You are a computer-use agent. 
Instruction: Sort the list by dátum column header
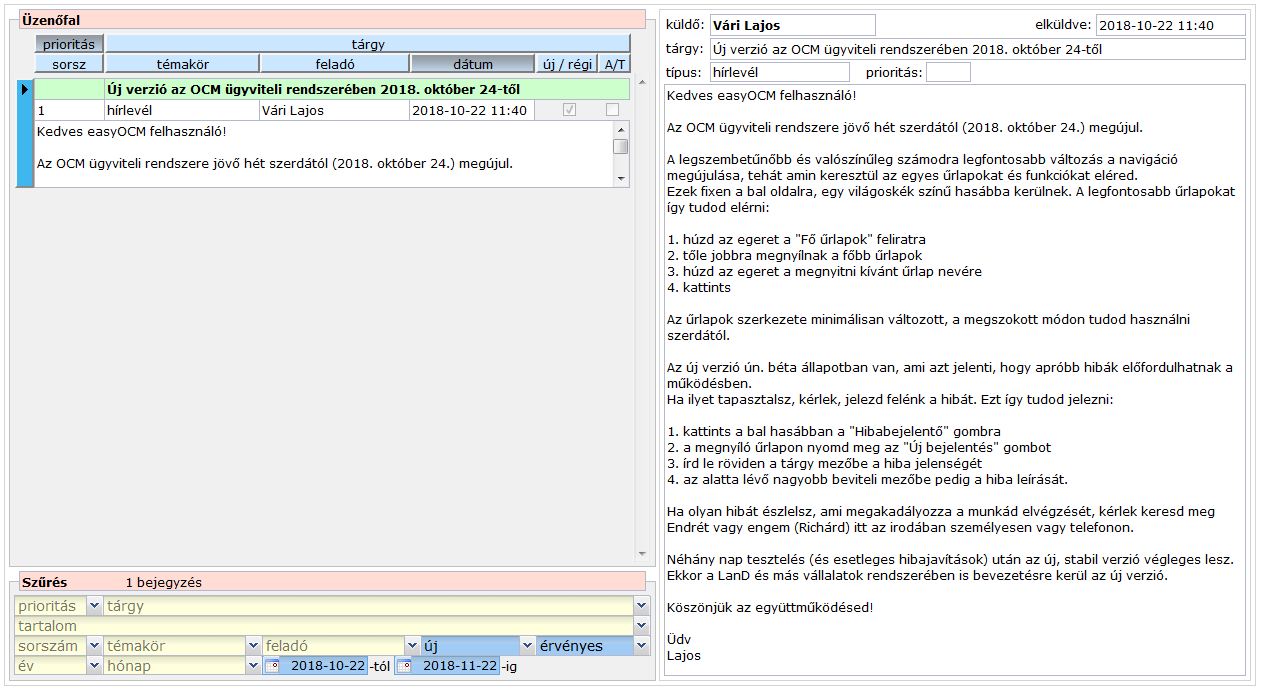[472, 64]
